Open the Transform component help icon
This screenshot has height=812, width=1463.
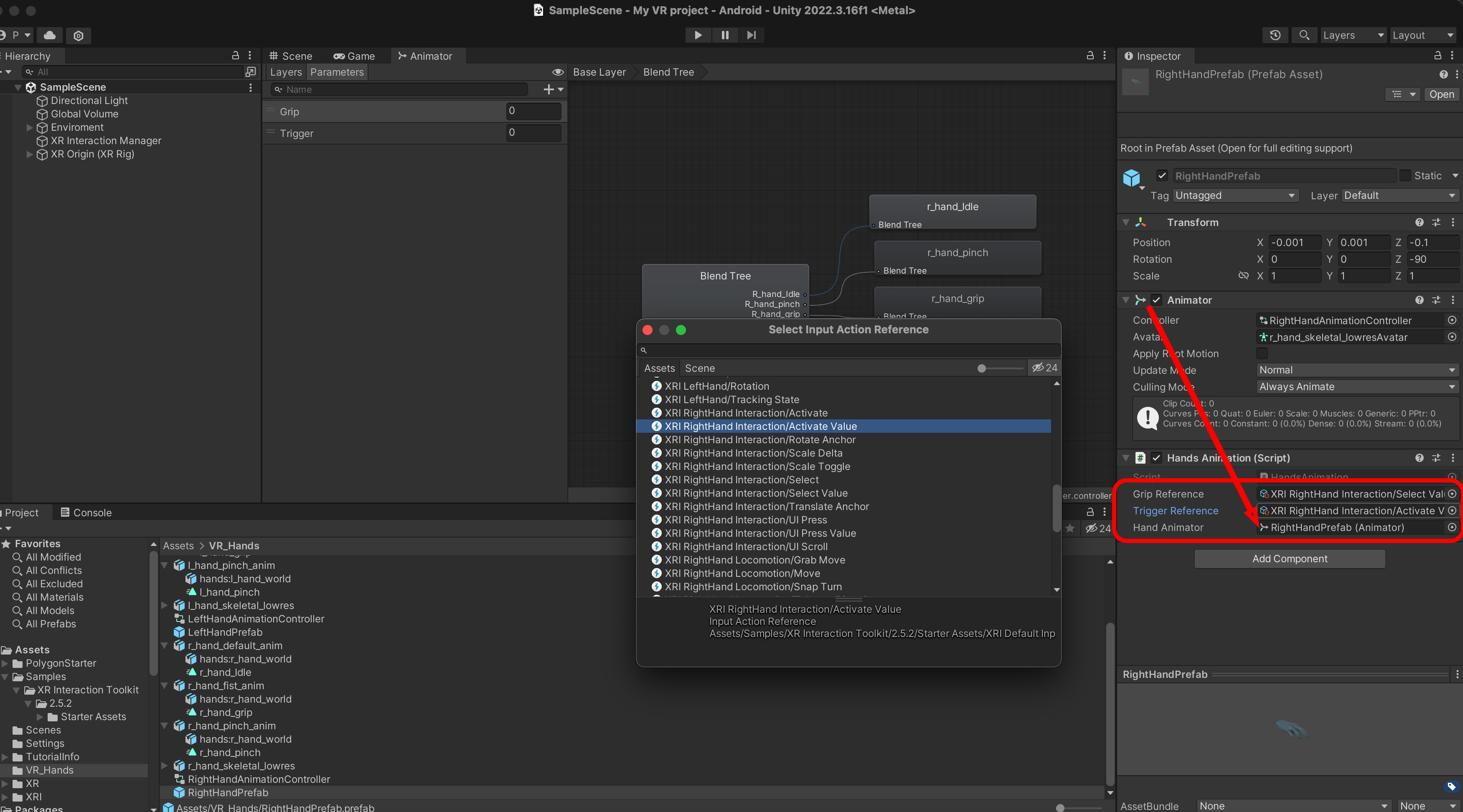click(x=1419, y=223)
